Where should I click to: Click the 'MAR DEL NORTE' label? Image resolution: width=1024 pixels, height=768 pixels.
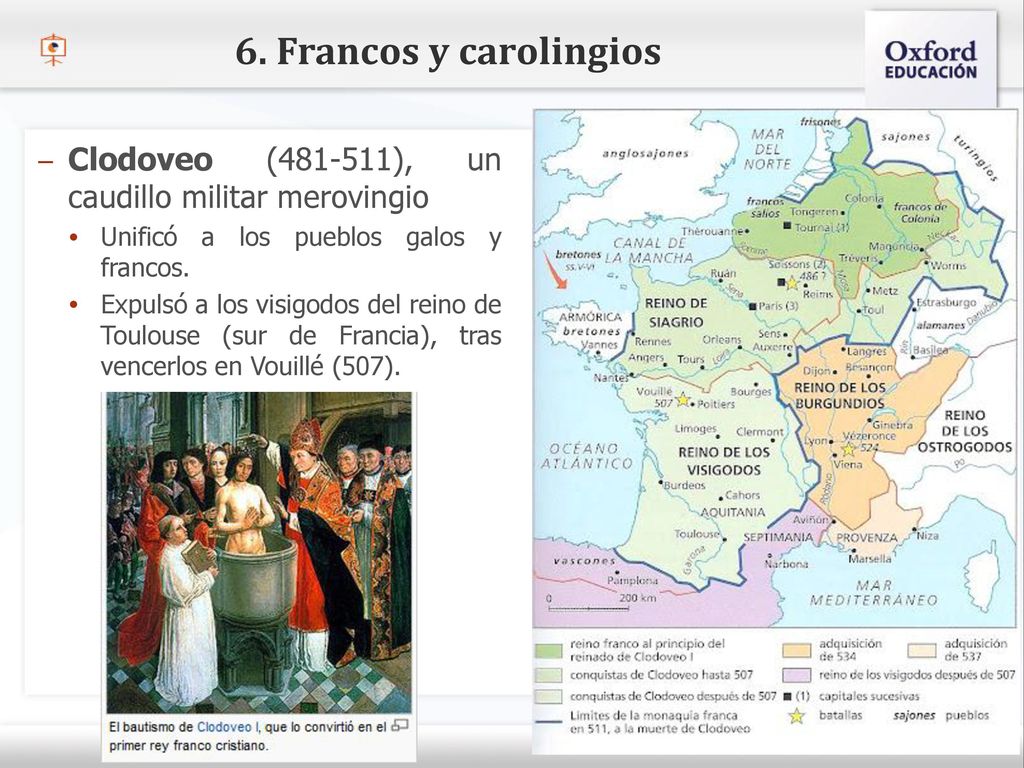tap(767, 149)
